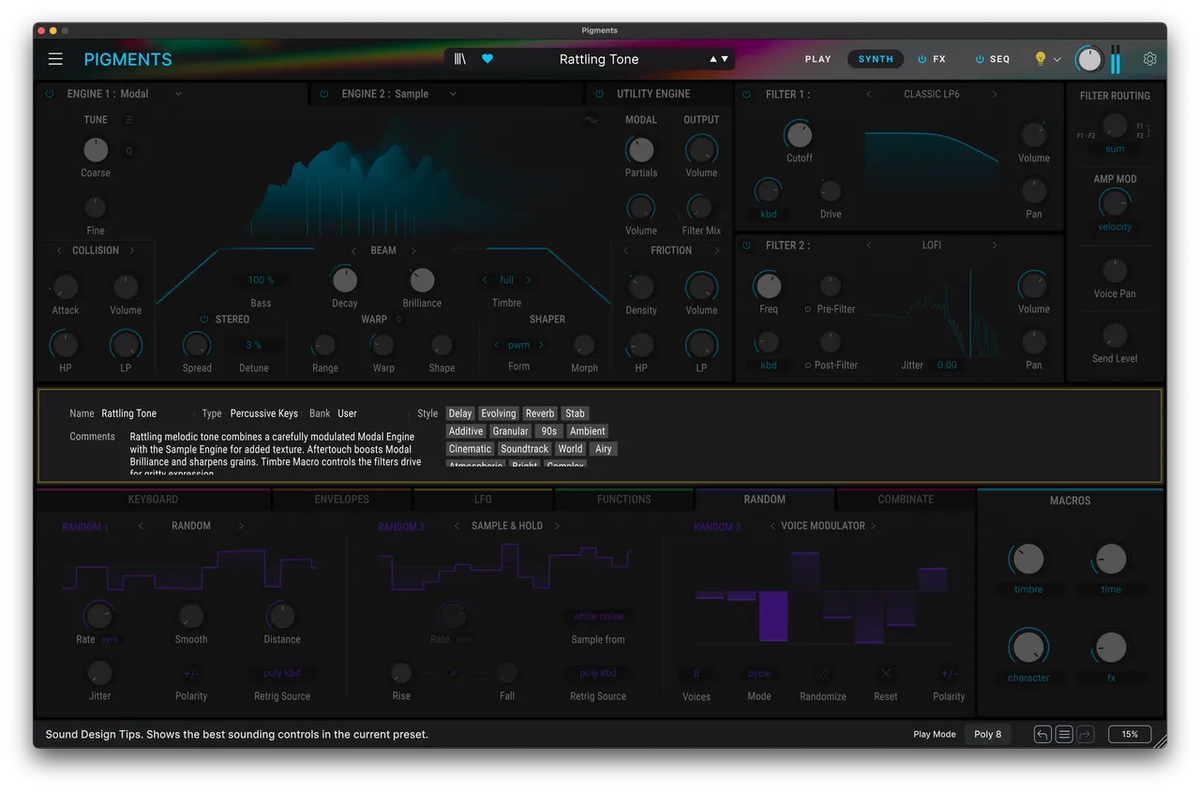This screenshot has width=1200, height=792.
Task: Open the Sample from white noise selector
Action: click(598, 617)
